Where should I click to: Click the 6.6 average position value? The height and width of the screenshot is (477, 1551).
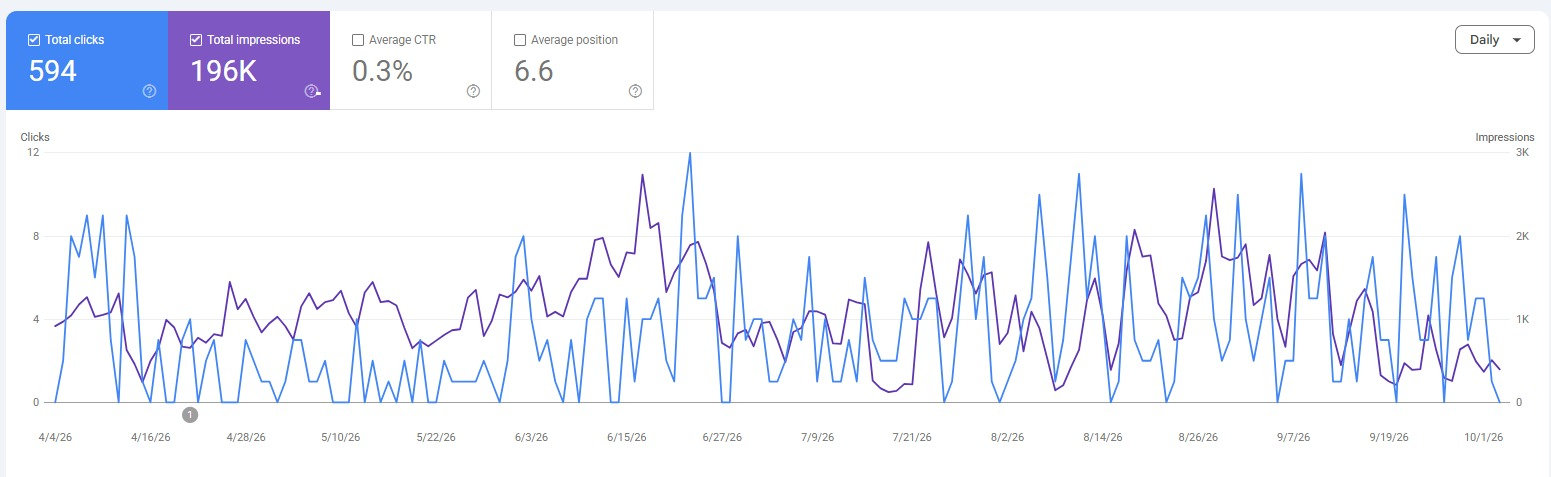click(533, 72)
